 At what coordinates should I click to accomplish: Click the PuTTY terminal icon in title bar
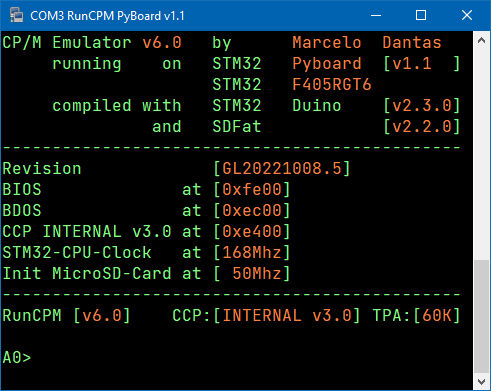pyautogui.click(x=16, y=15)
